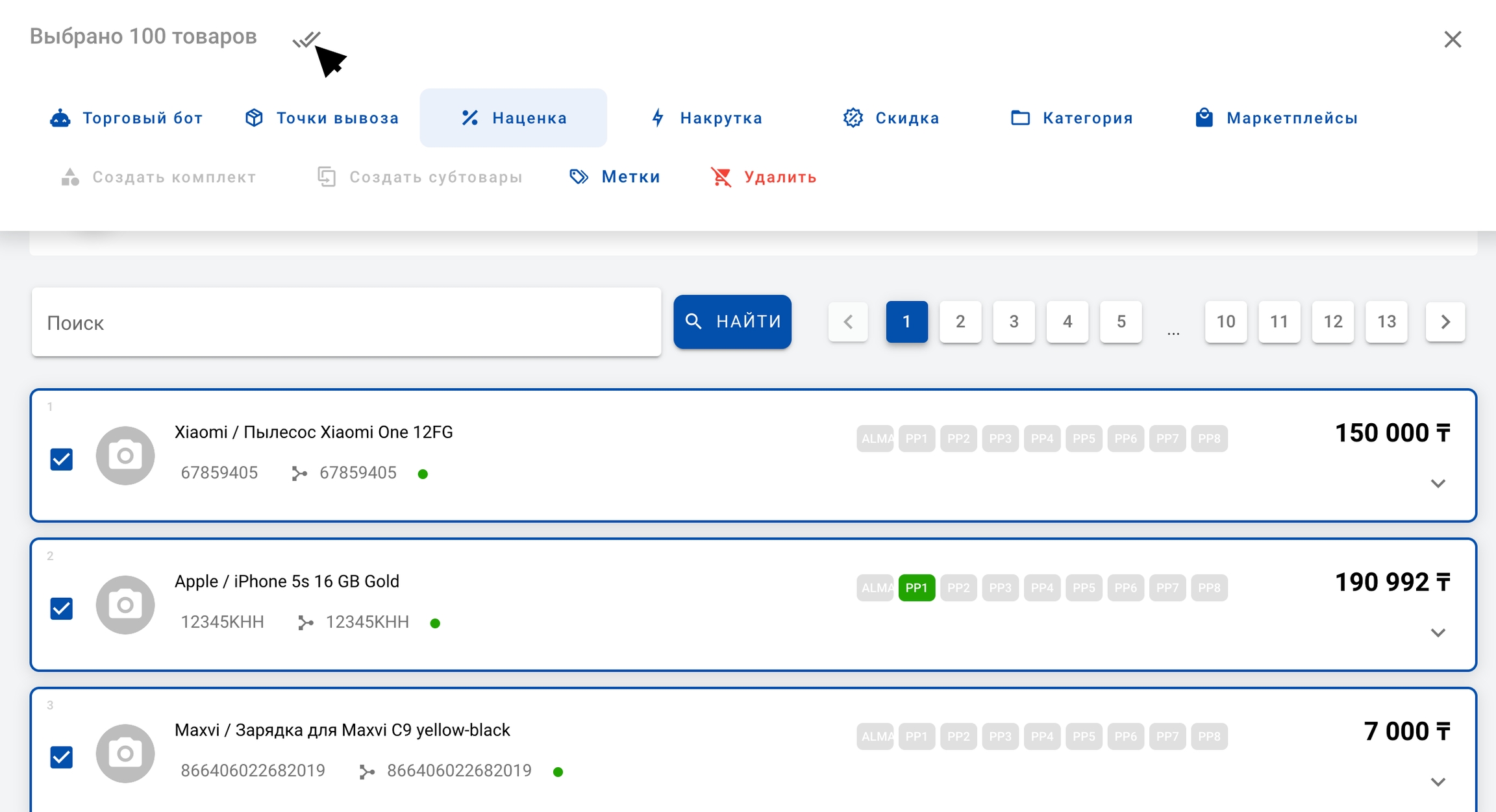This screenshot has width=1496, height=812.
Task: Click the green PP1 badge on iPhone row
Action: point(916,588)
